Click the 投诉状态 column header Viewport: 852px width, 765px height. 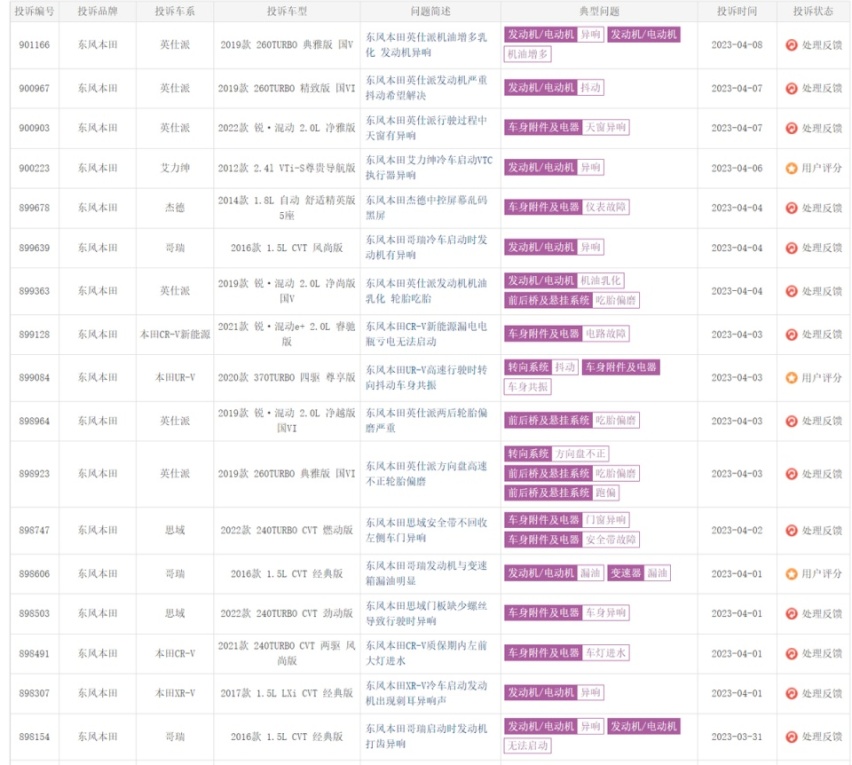[813, 11]
